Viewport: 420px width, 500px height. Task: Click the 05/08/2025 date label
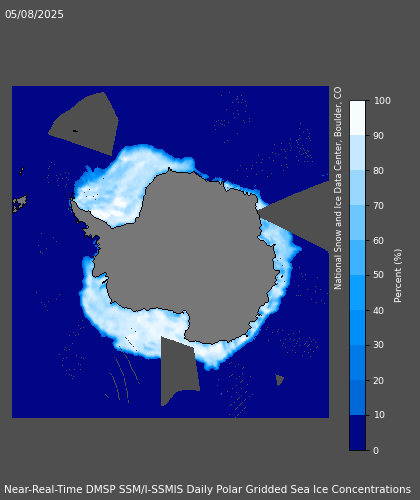tap(34, 14)
